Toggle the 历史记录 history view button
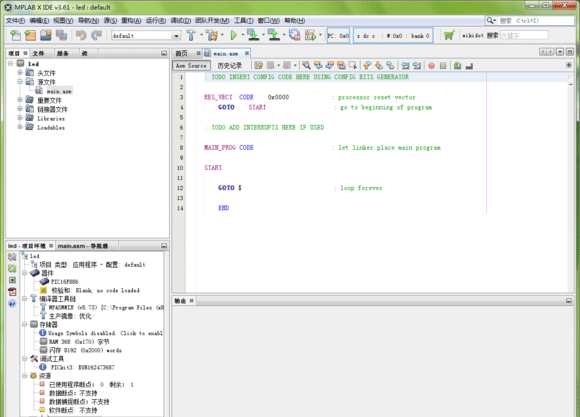 (229, 65)
